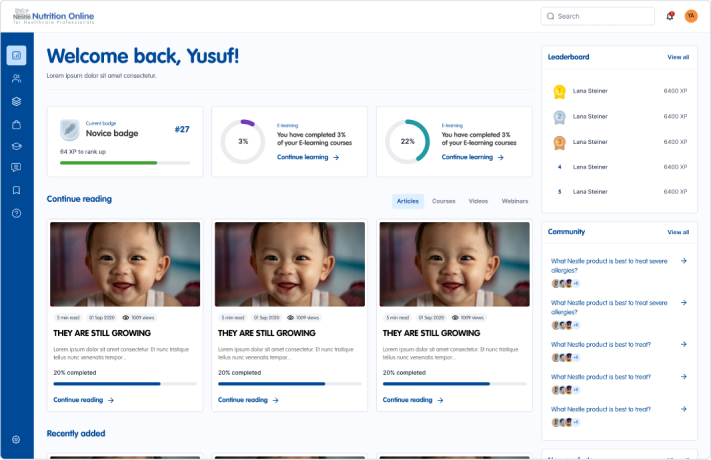
Task: Open the graduation cap e-learning icon
Action: (x=16, y=146)
